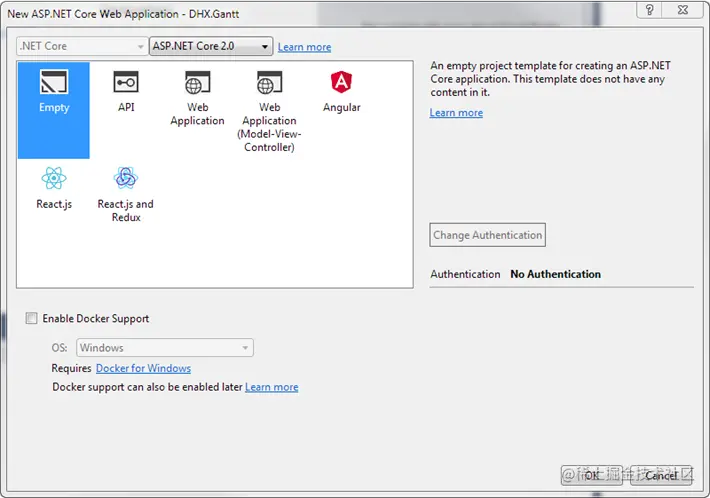The width and height of the screenshot is (710, 498).
Task: Pick the React.js and Redux template icon
Action: pos(126,178)
